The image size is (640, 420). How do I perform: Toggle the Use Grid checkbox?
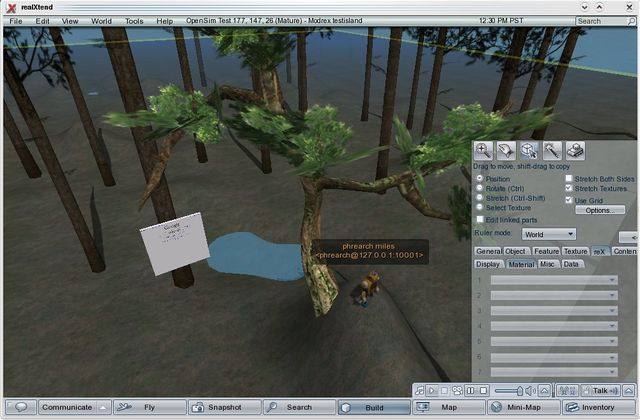[x=569, y=199]
